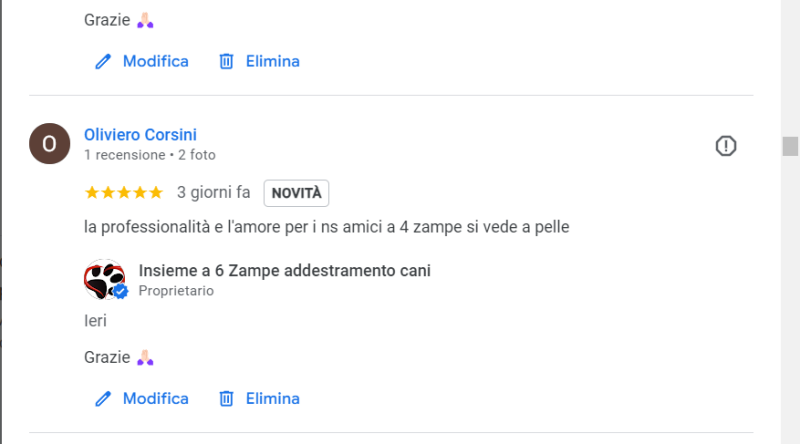This screenshot has width=800, height=444.
Task: Click the paw print owner logo
Action: click(104, 279)
